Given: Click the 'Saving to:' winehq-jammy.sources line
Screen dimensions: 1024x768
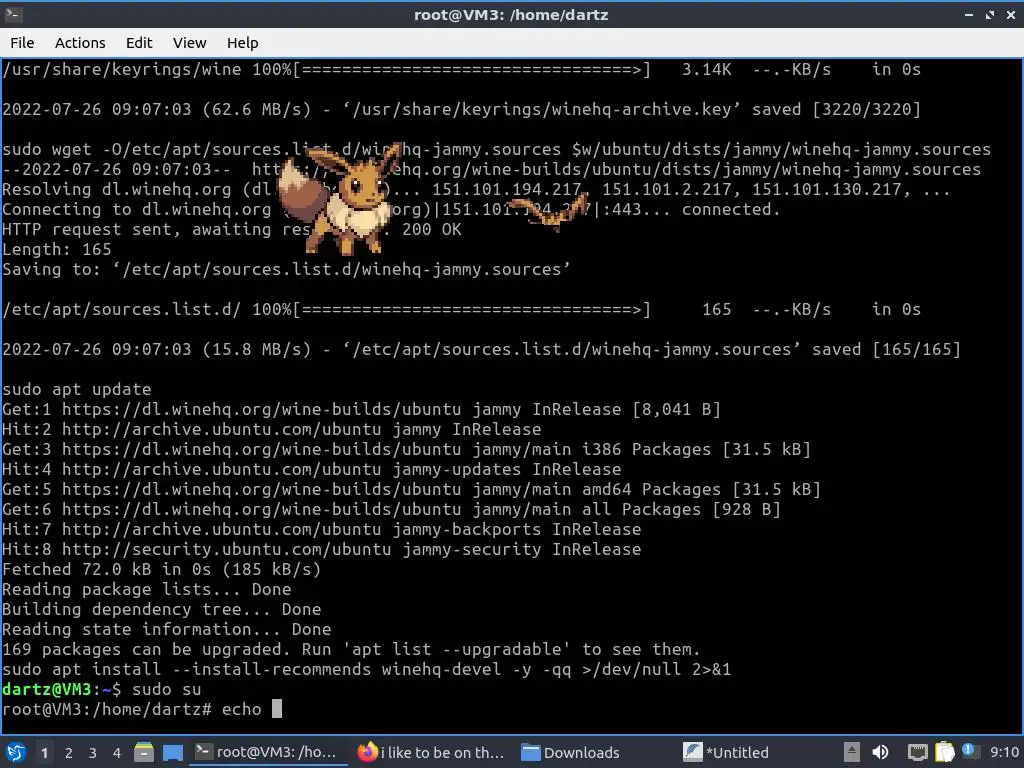Looking at the screenshot, I should [286, 269].
